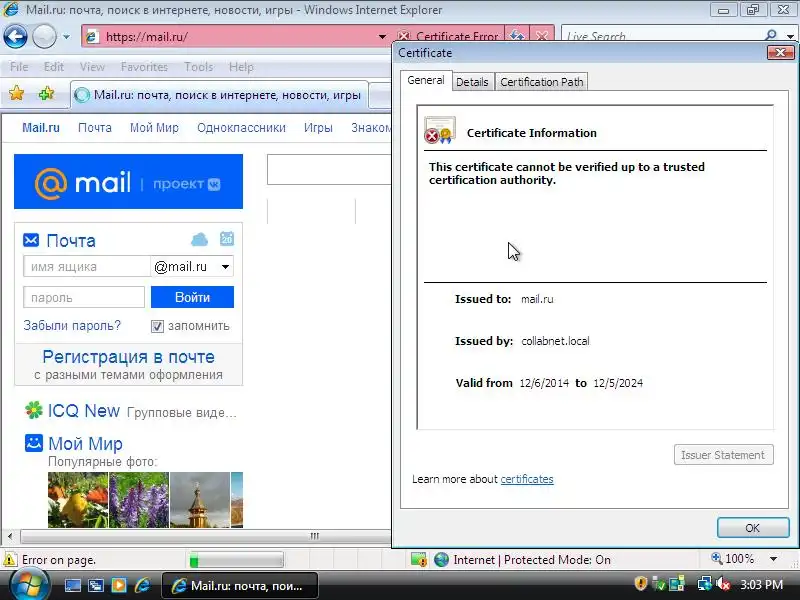Click the IE Forward navigation button
This screenshot has height=600, width=800.
click(44, 37)
